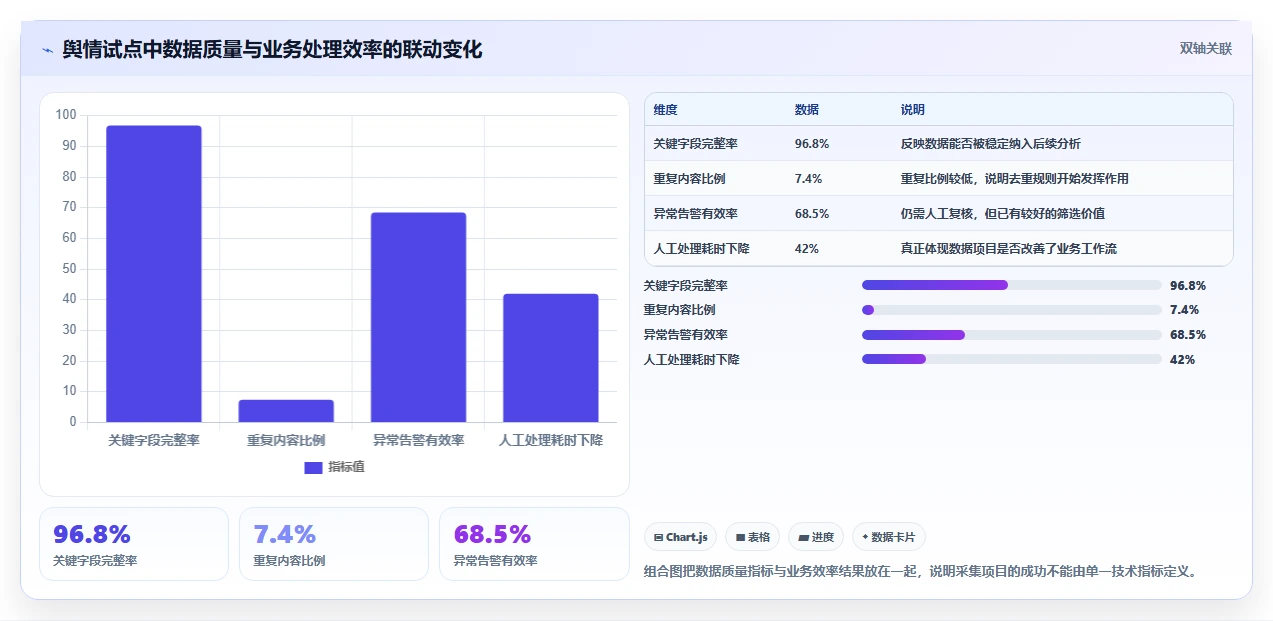Click the 进度 tag chip
This screenshot has height=621, width=1273.
click(816, 537)
